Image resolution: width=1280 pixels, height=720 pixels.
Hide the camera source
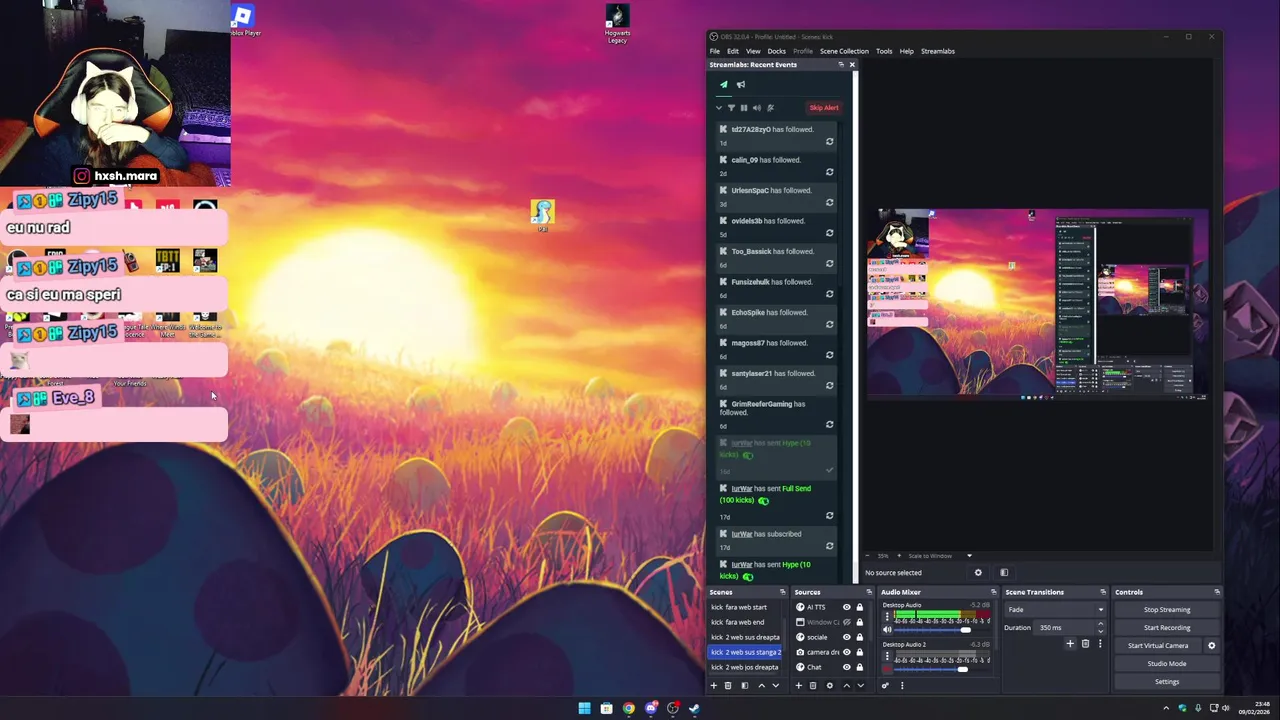coord(846,652)
